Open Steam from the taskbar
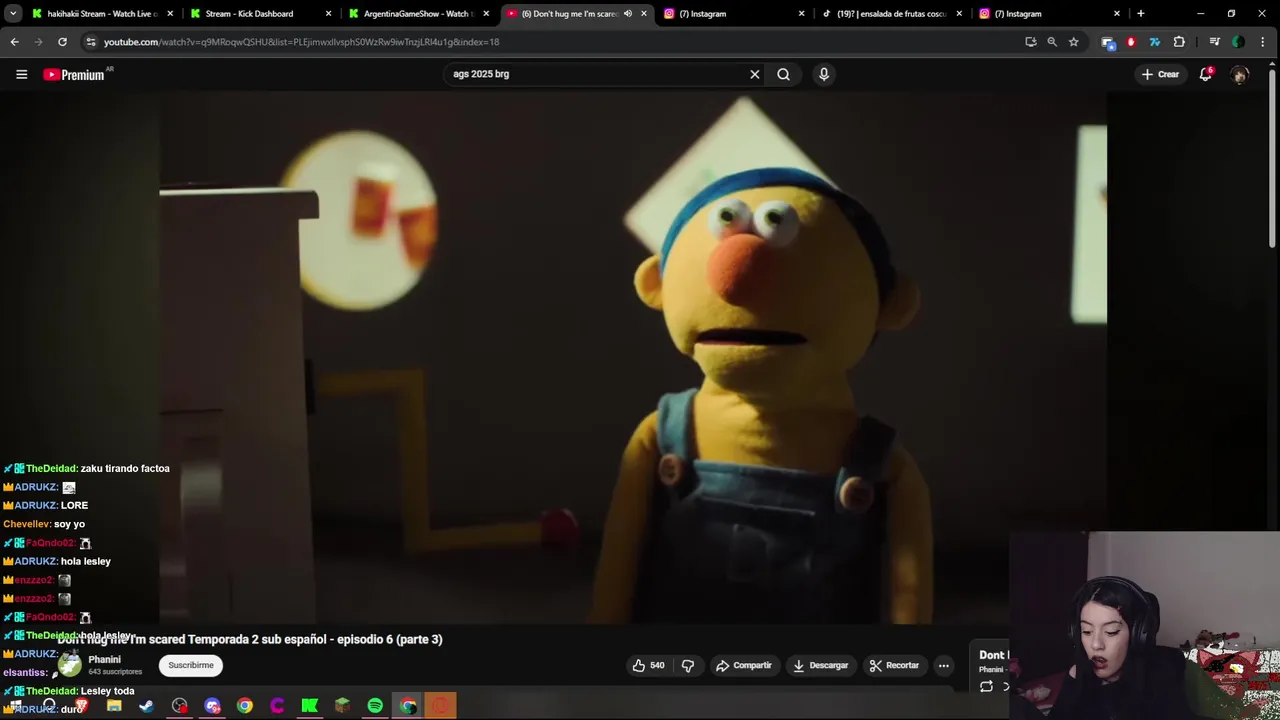Screen dimensions: 1280x720 tap(146, 706)
